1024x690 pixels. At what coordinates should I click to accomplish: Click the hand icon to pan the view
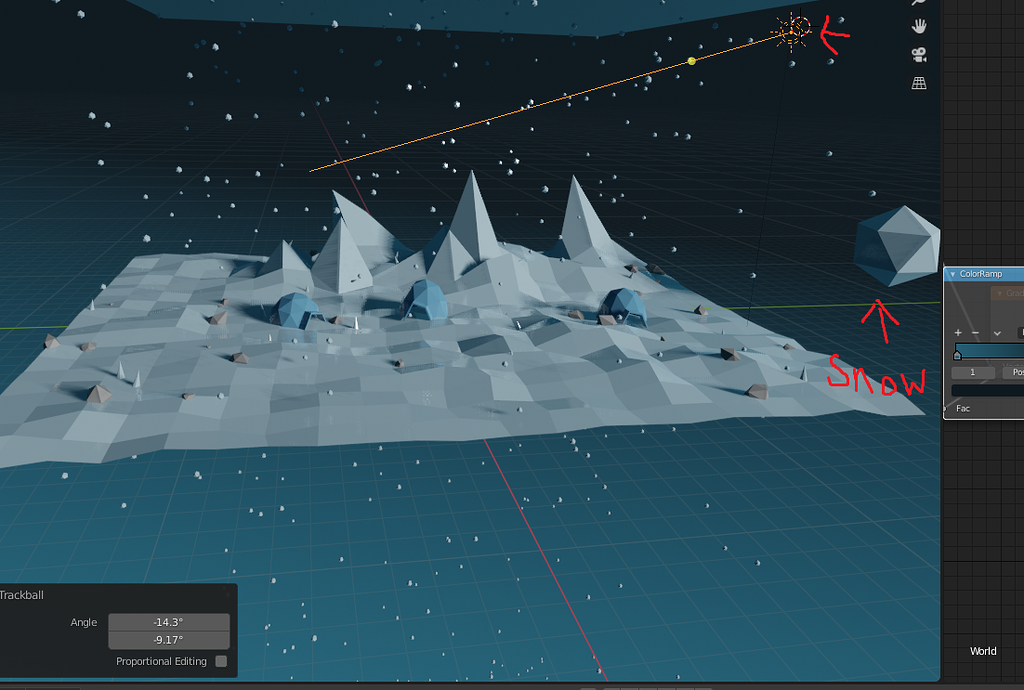[918, 27]
